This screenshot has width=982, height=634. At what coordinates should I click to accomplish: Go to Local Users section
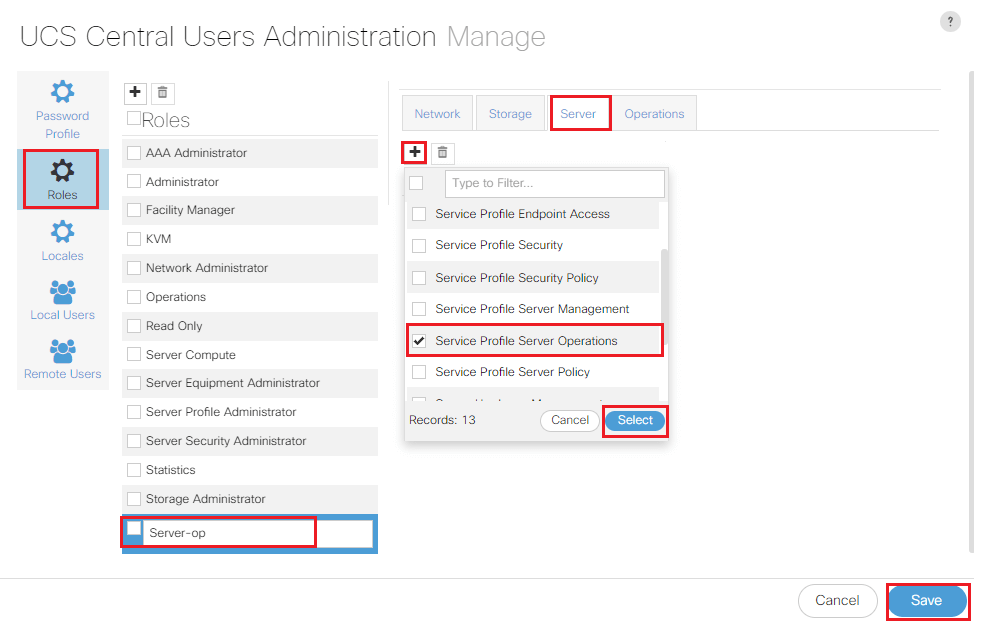[x=62, y=292]
